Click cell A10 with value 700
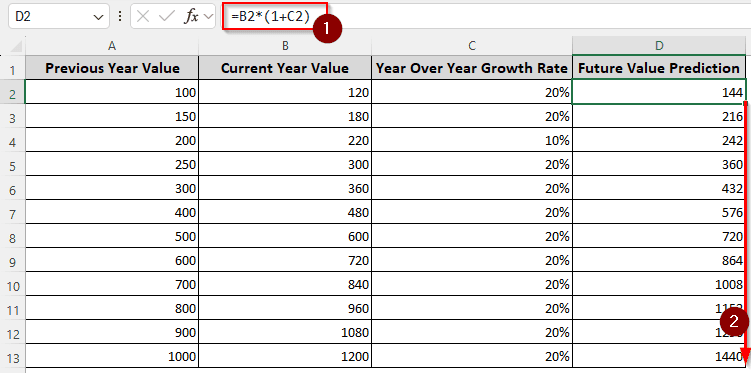751x373 pixels. [112, 285]
